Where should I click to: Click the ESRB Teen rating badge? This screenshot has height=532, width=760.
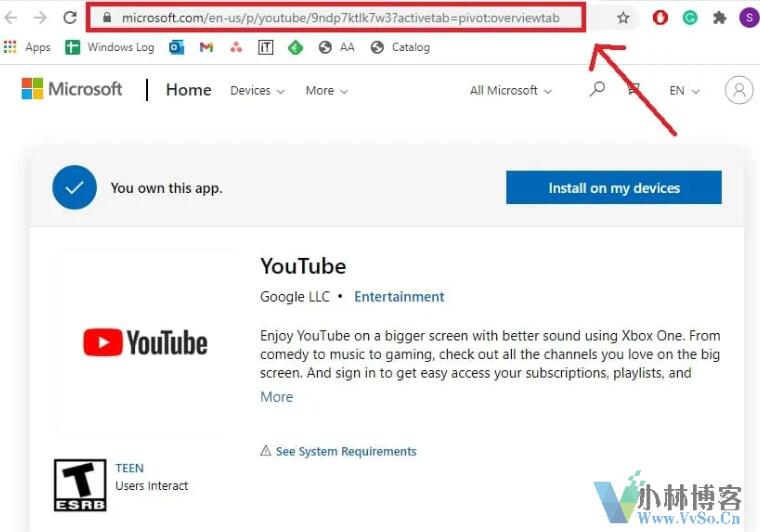[80, 485]
